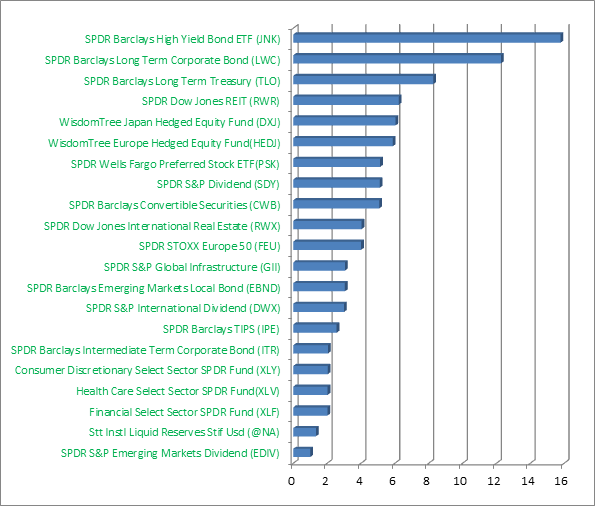The image size is (595, 506).
Task: Click the axis value 4
Action: point(359,481)
